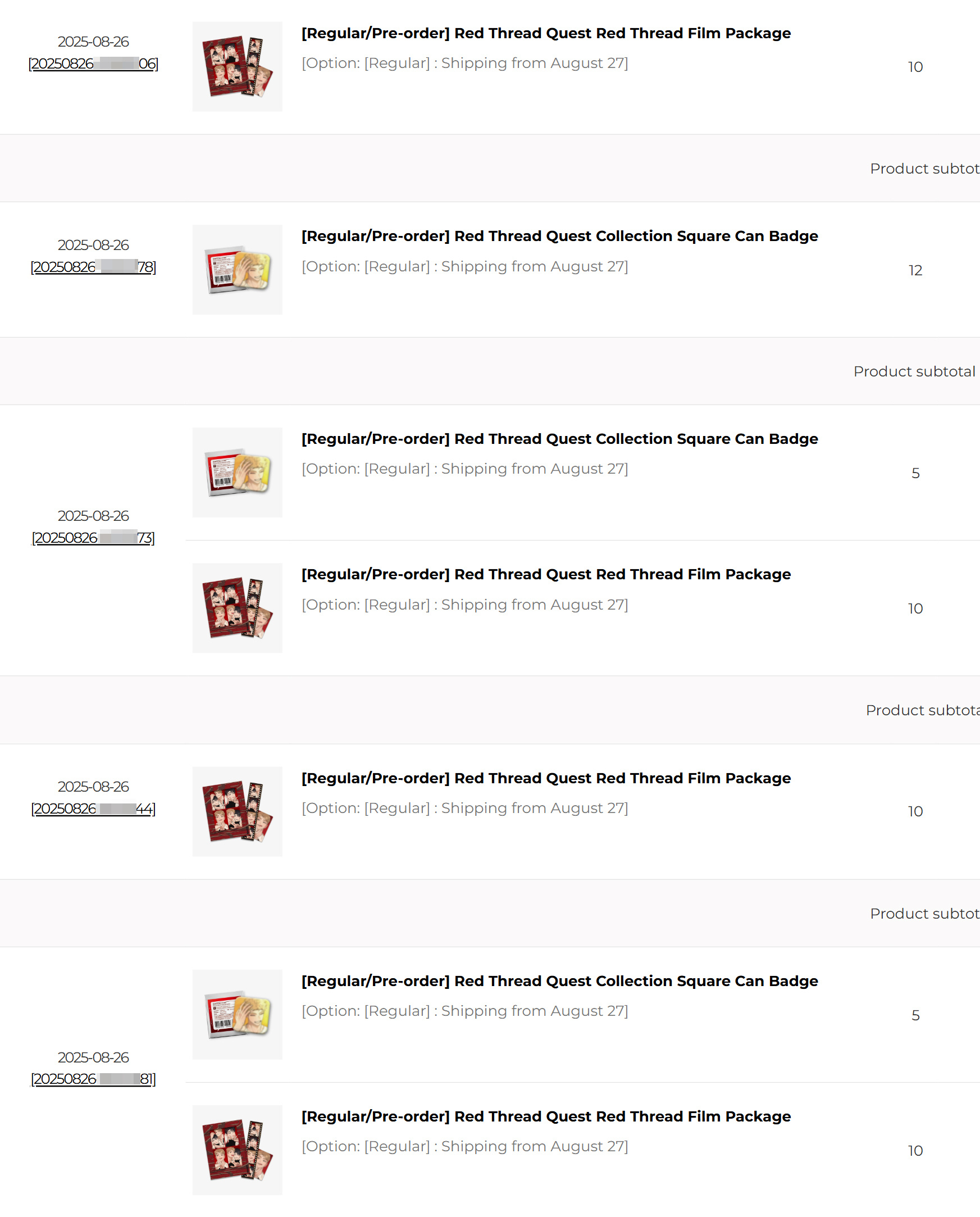Open Film Package title in first order

pyautogui.click(x=546, y=33)
